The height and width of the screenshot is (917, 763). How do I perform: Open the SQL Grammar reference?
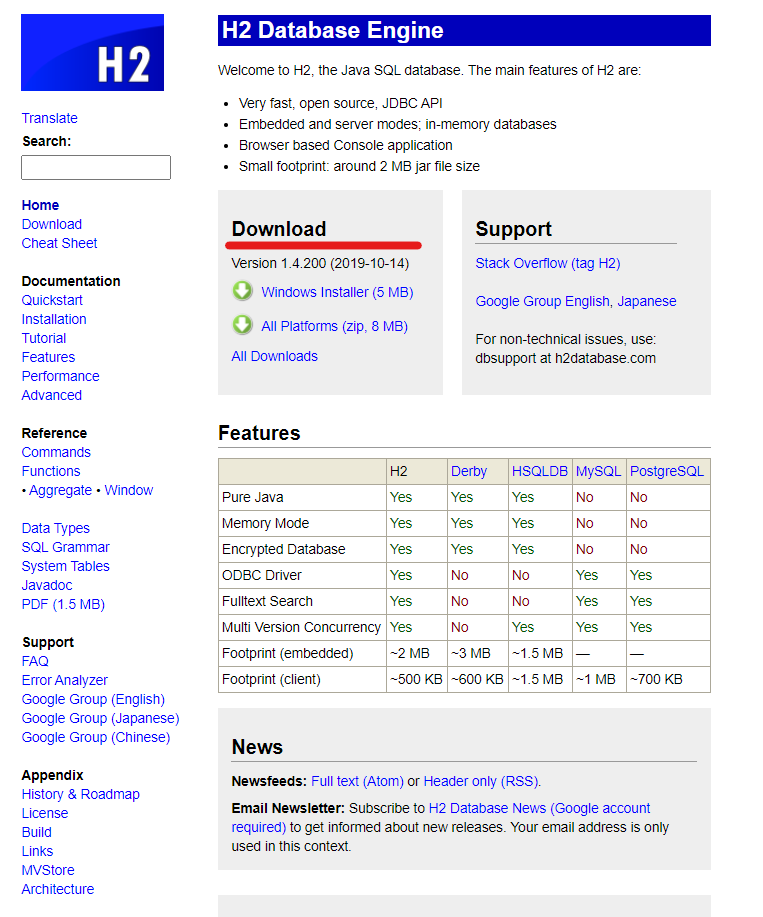click(x=65, y=547)
